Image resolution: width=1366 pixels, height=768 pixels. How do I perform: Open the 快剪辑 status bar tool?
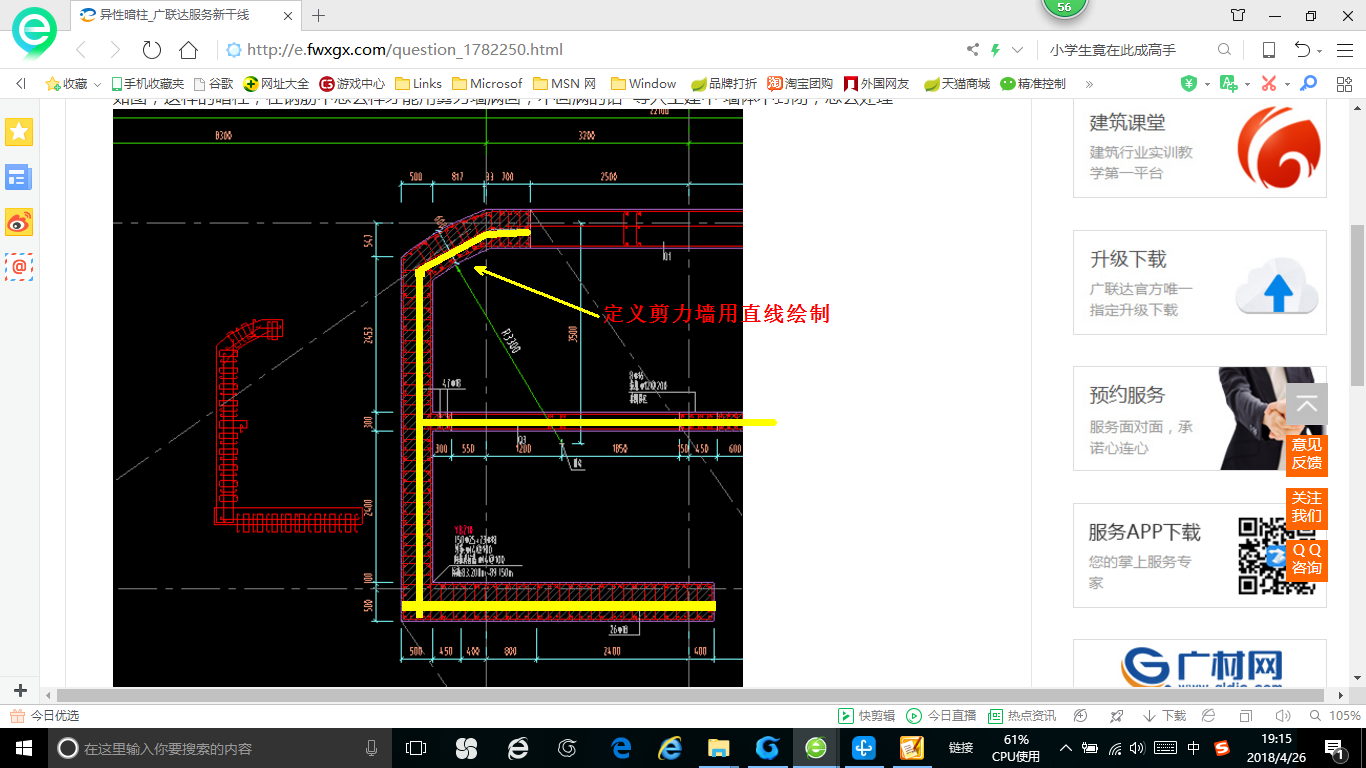click(867, 716)
